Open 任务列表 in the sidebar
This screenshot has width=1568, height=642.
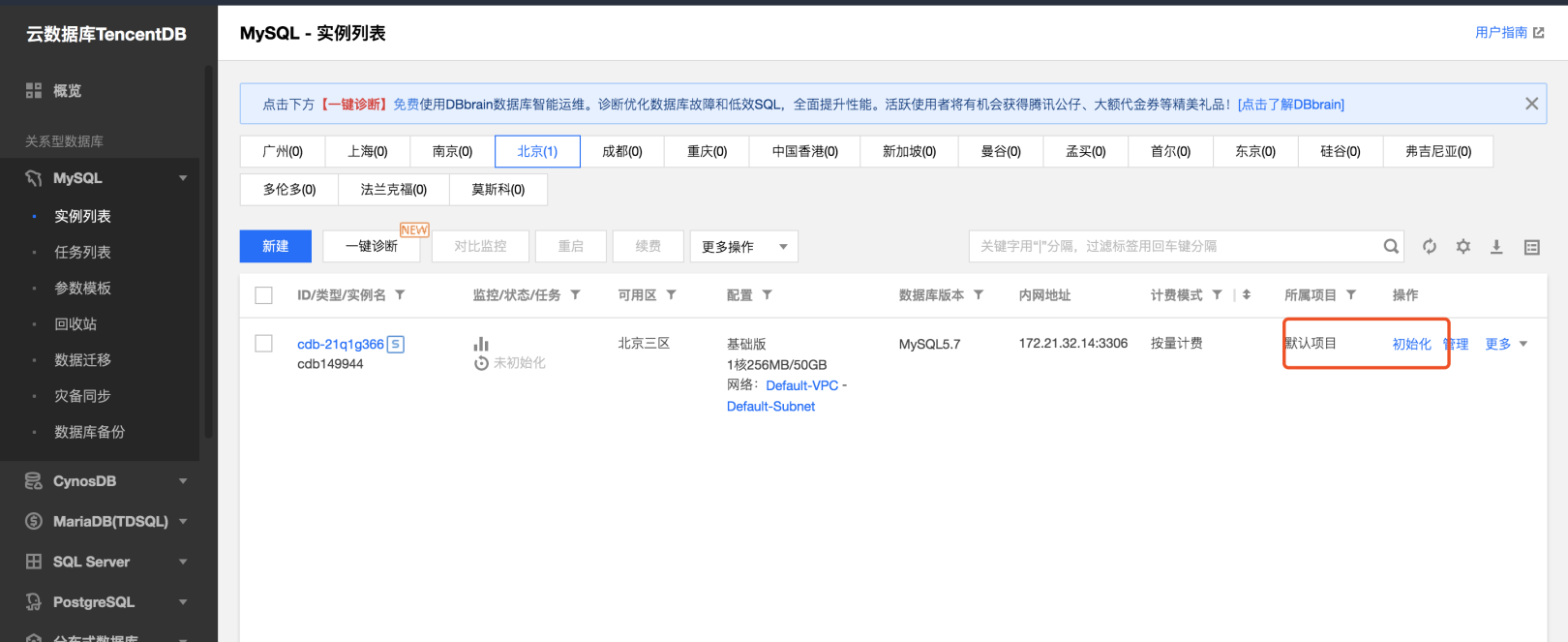click(82, 252)
